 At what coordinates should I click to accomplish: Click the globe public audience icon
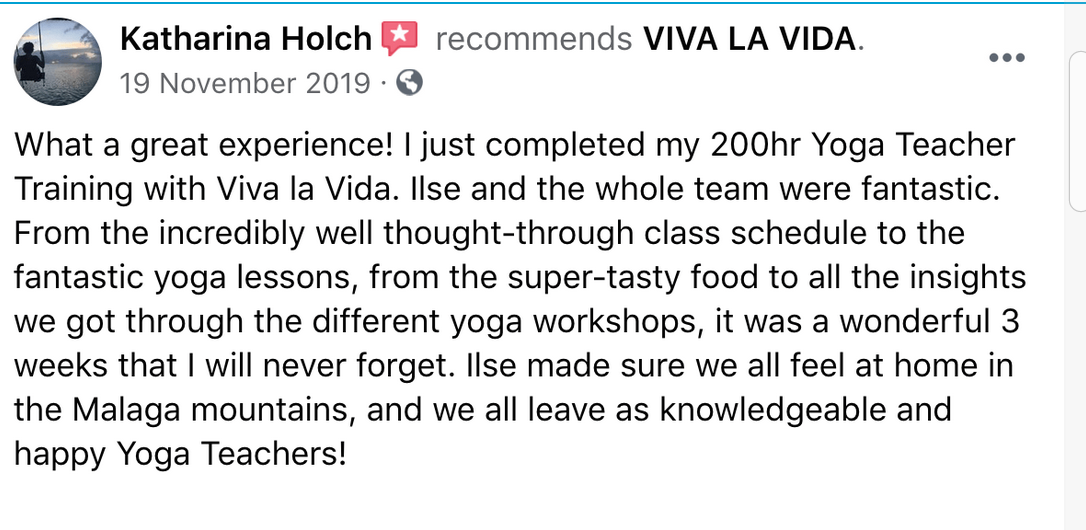pos(409,84)
